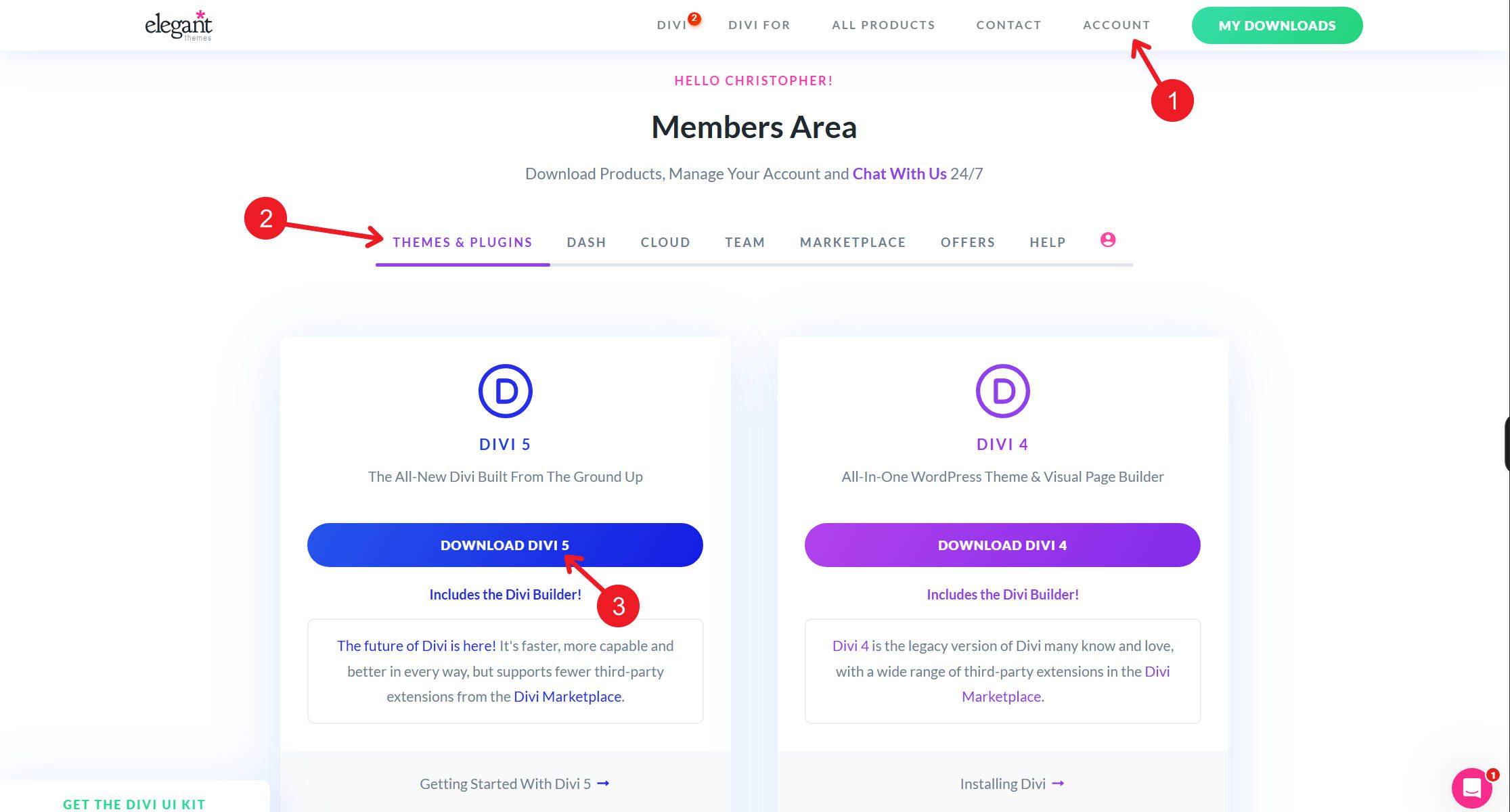This screenshot has height=812, width=1510.
Task: Switch to the DASH tab
Action: point(586,242)
